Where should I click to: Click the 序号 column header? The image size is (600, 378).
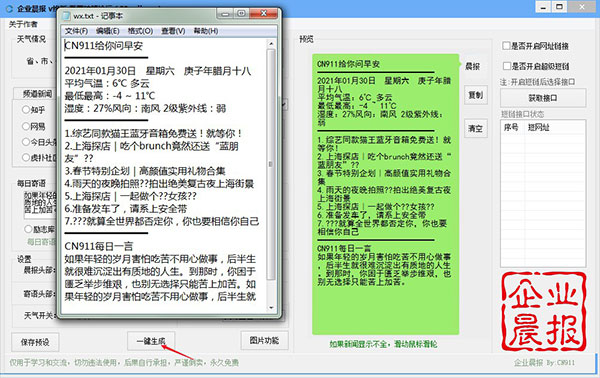(x=511, y=127)
